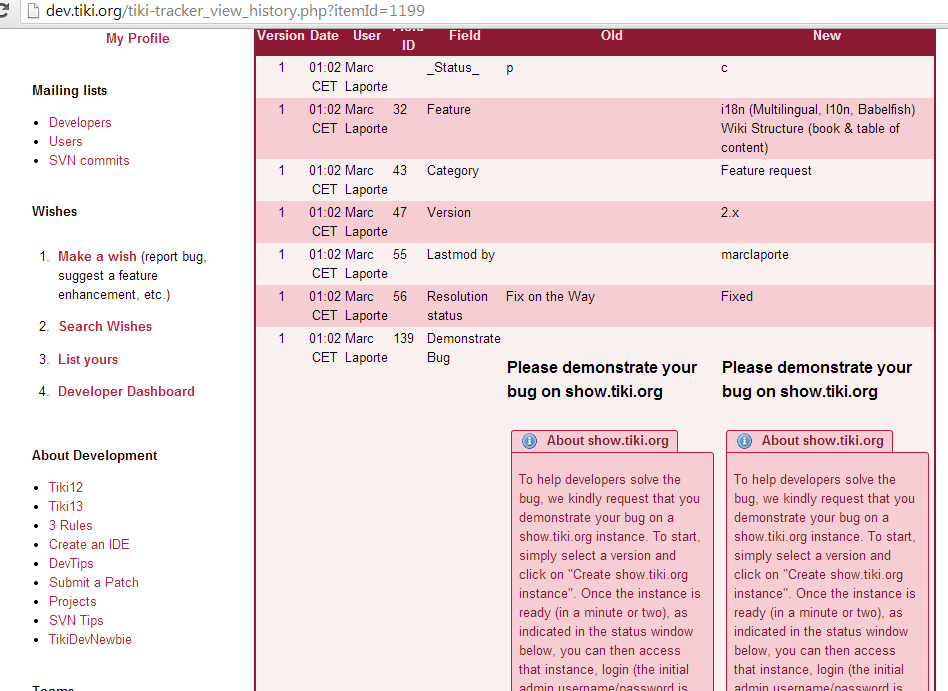Click the Demonstrate Bug field cell
The height and width of the screenshot is (691, 948).
coord(464,348)
